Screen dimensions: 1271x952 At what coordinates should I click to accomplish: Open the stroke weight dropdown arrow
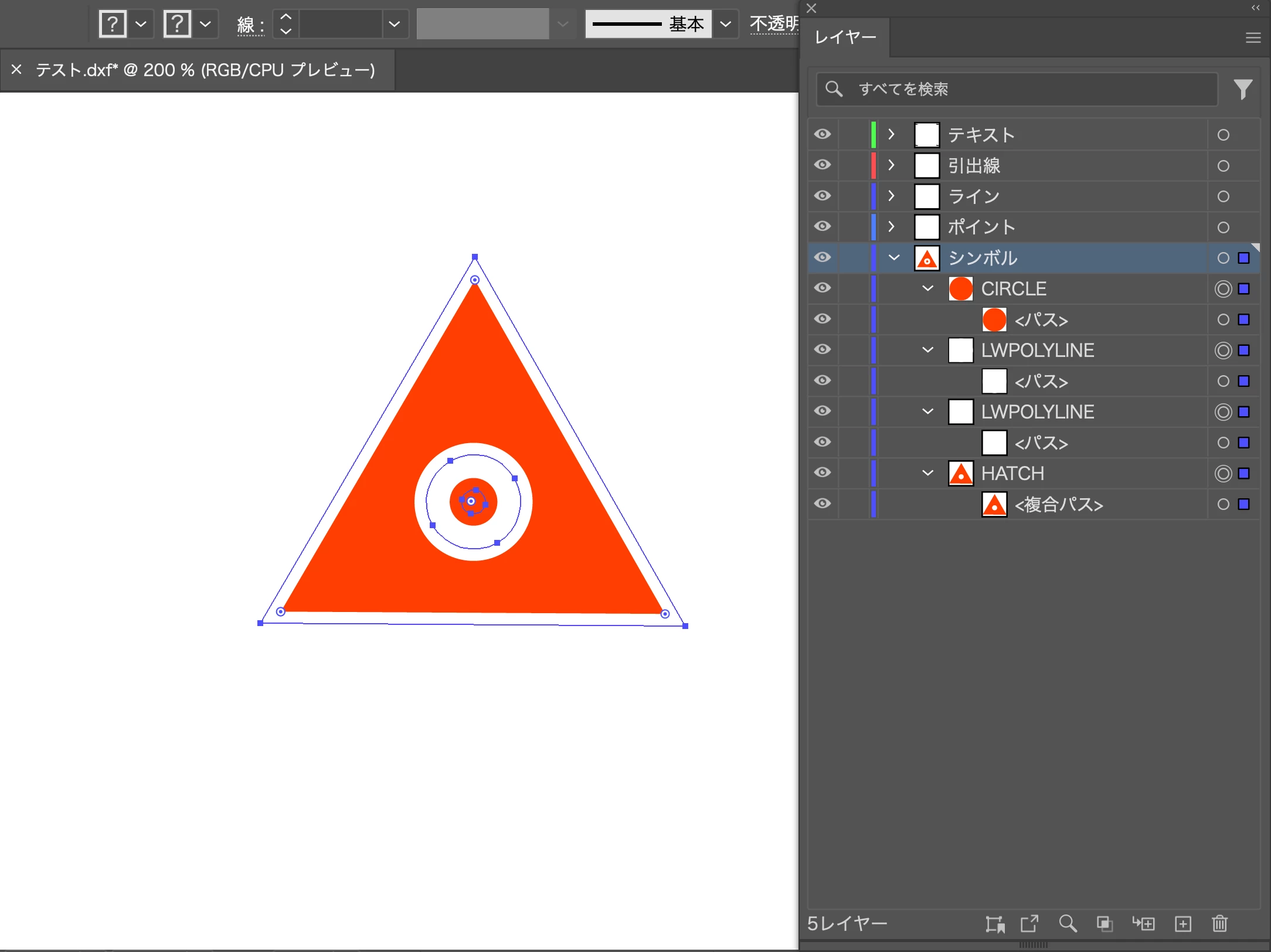pos(395,24)
